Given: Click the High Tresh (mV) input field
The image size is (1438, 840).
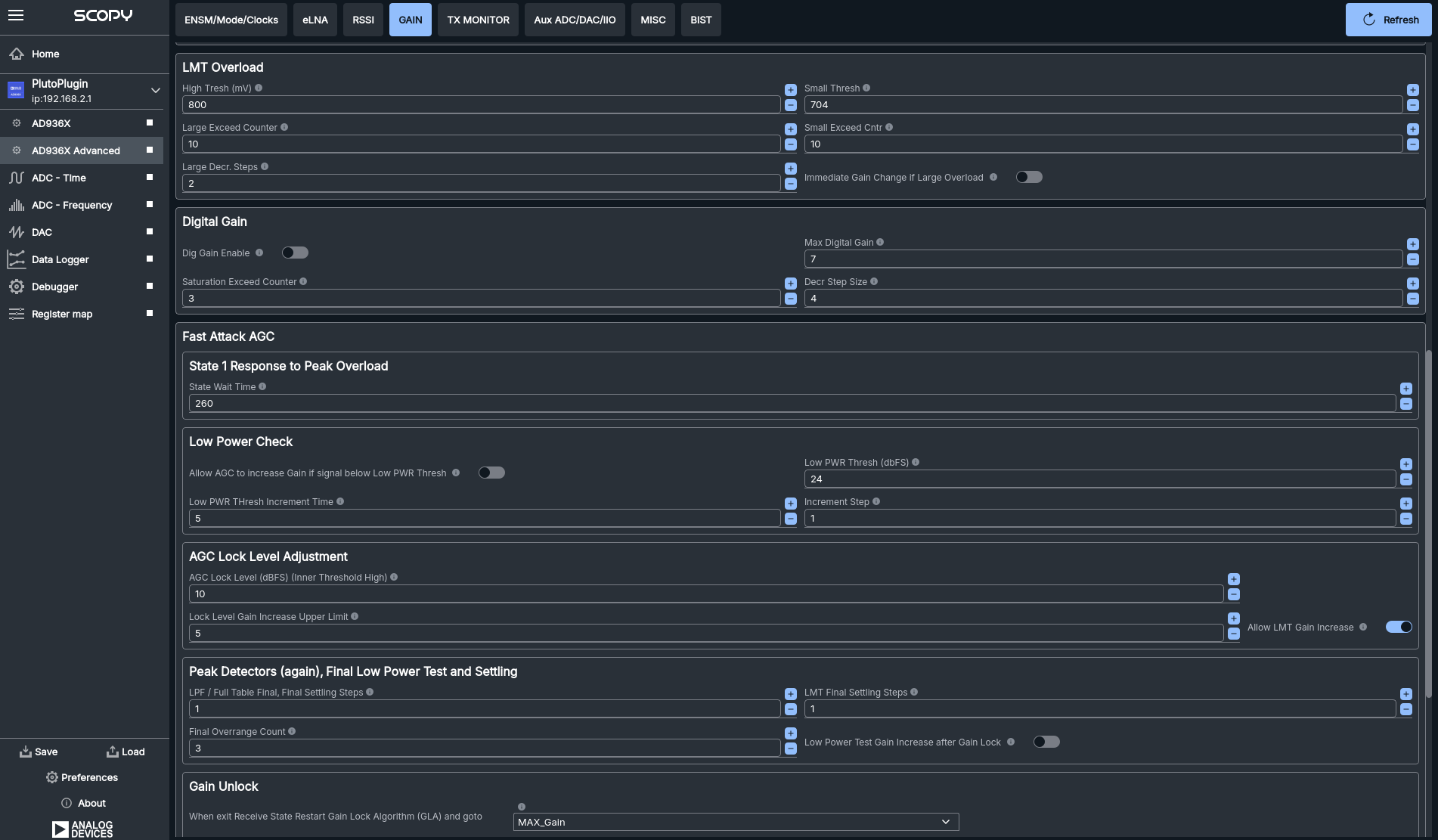Looking at the screenshot, I should (x=481, y=105).
